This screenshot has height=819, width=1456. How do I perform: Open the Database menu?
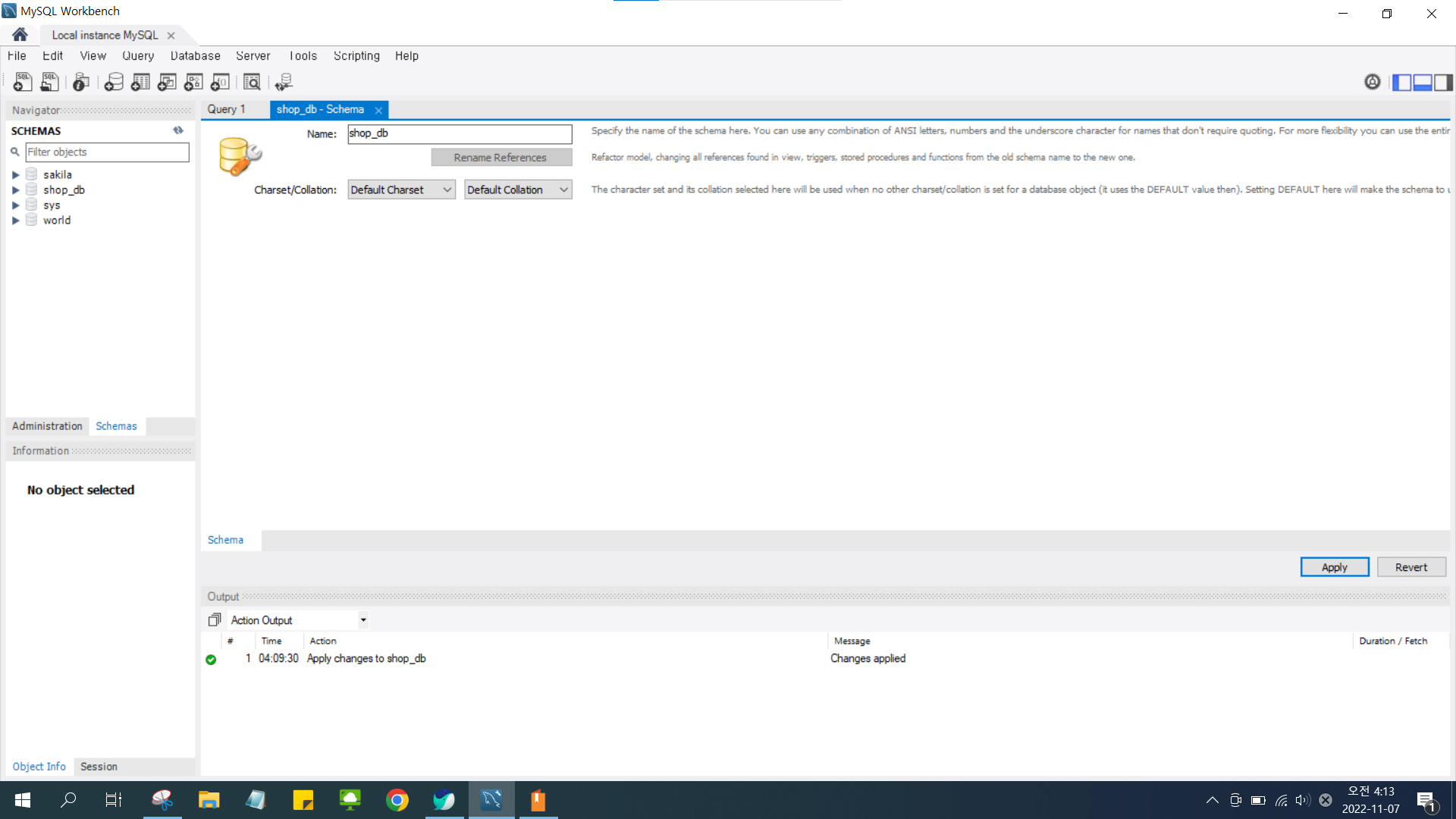click(x=195, y=55)
